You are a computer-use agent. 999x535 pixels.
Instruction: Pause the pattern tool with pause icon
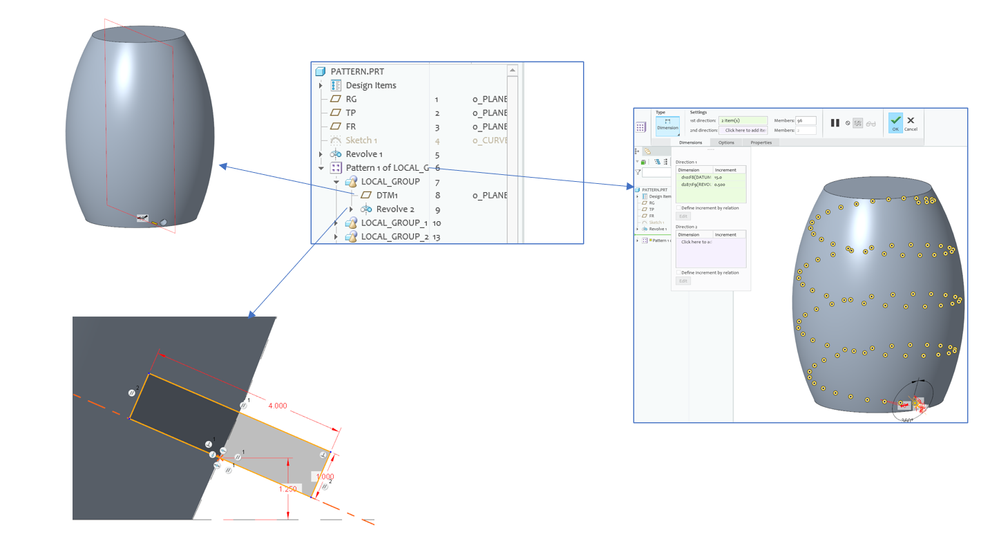click(835, 123)
